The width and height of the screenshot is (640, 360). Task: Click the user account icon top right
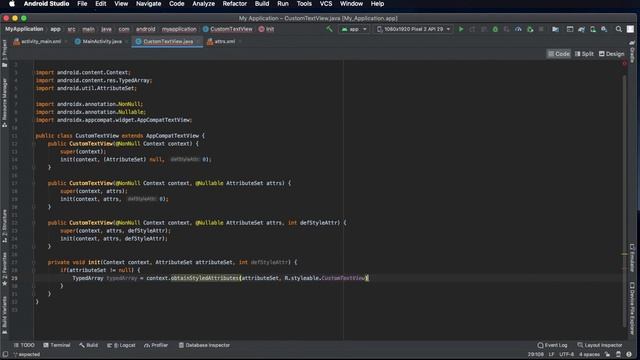click(630, 29)
